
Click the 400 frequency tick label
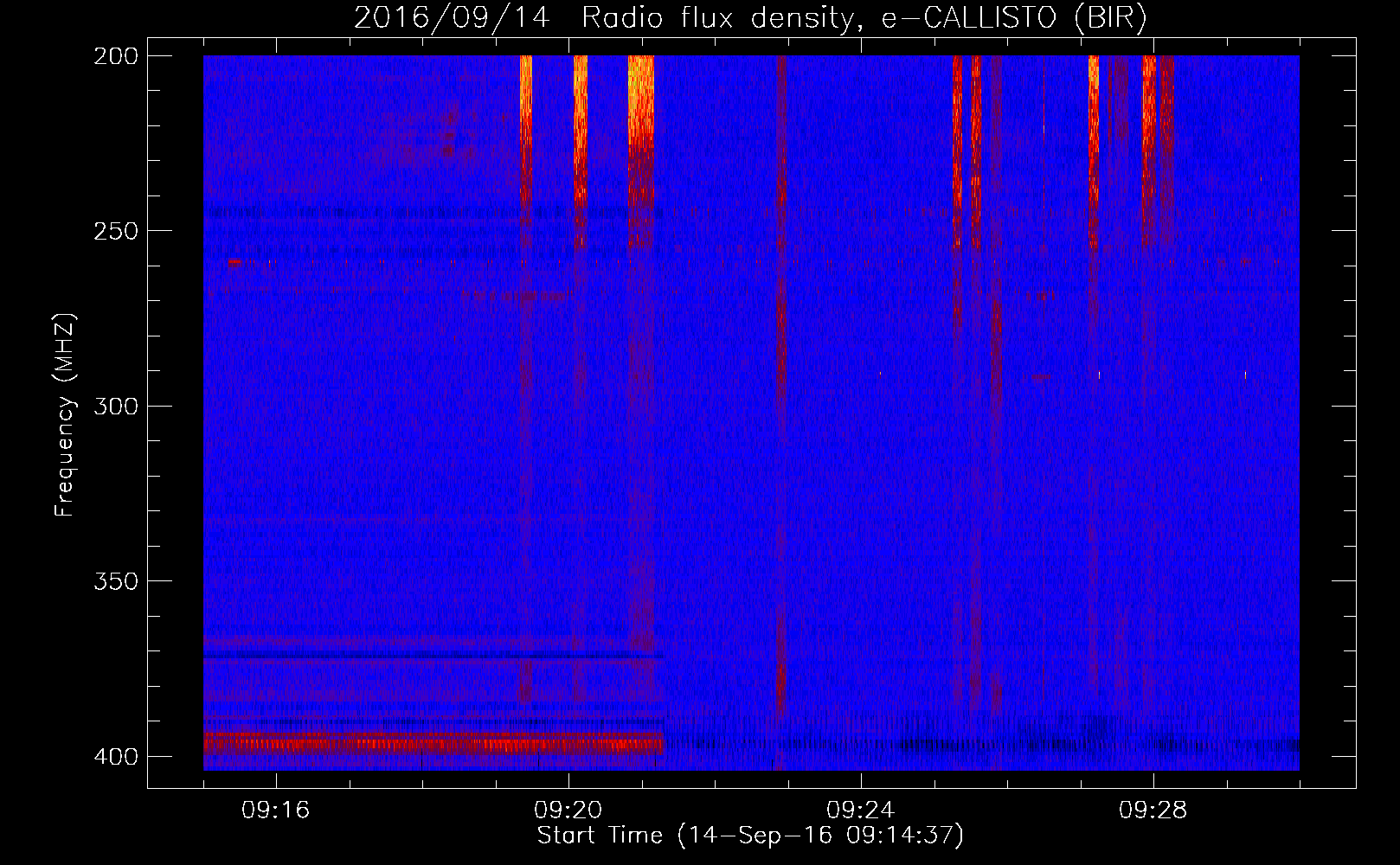pyautogui.click(x=115, y=756)
